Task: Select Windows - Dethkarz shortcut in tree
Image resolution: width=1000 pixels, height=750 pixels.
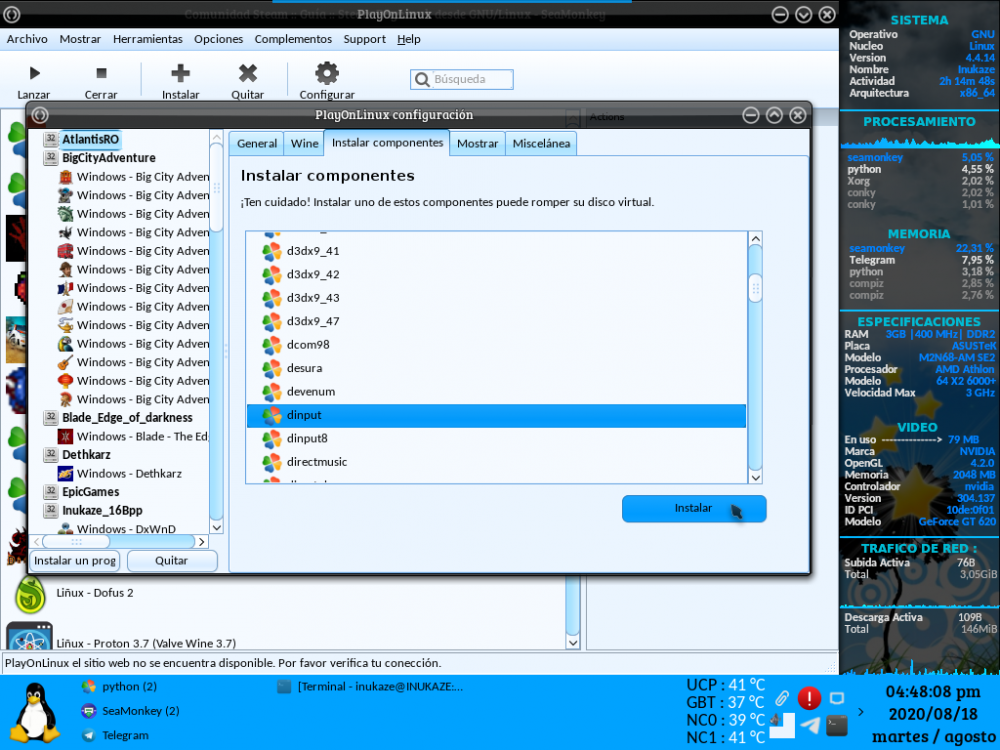Action: (x=129, y=474)
